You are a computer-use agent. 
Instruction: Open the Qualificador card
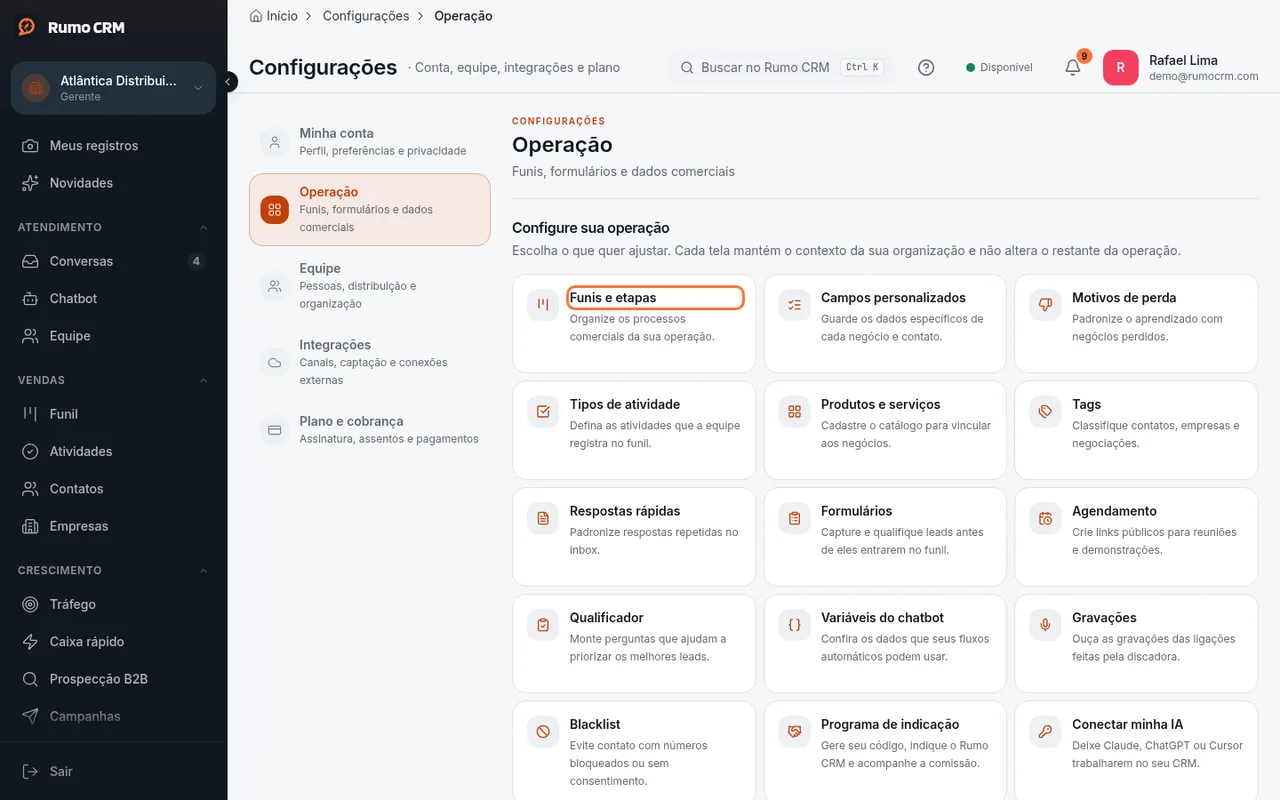coord(634,644)
